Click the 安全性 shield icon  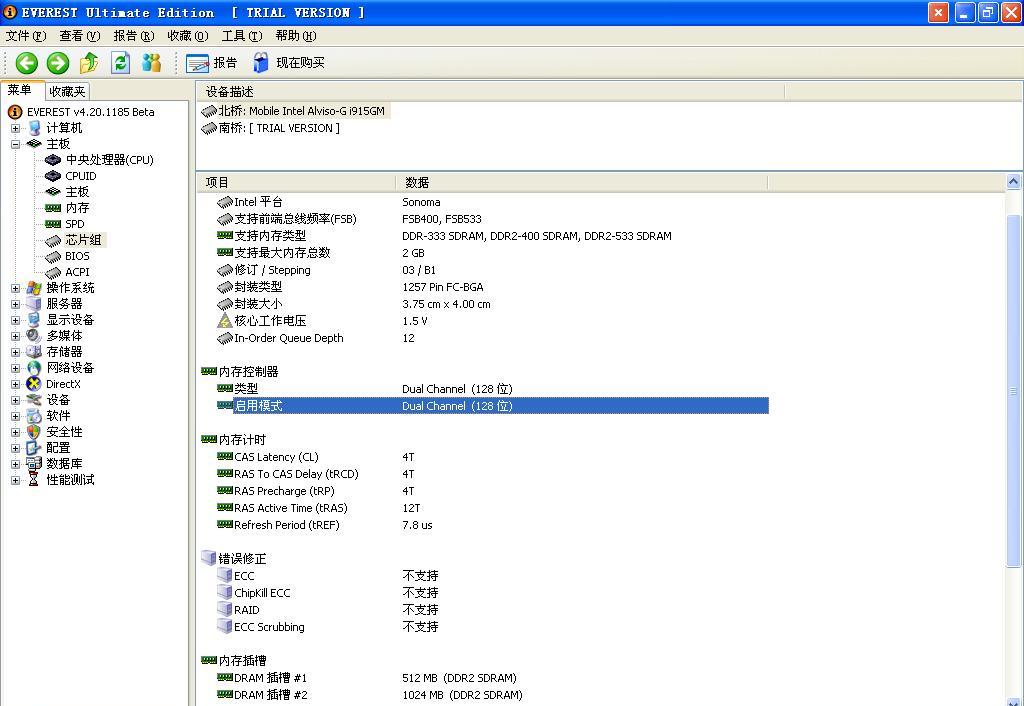[34, 432]
